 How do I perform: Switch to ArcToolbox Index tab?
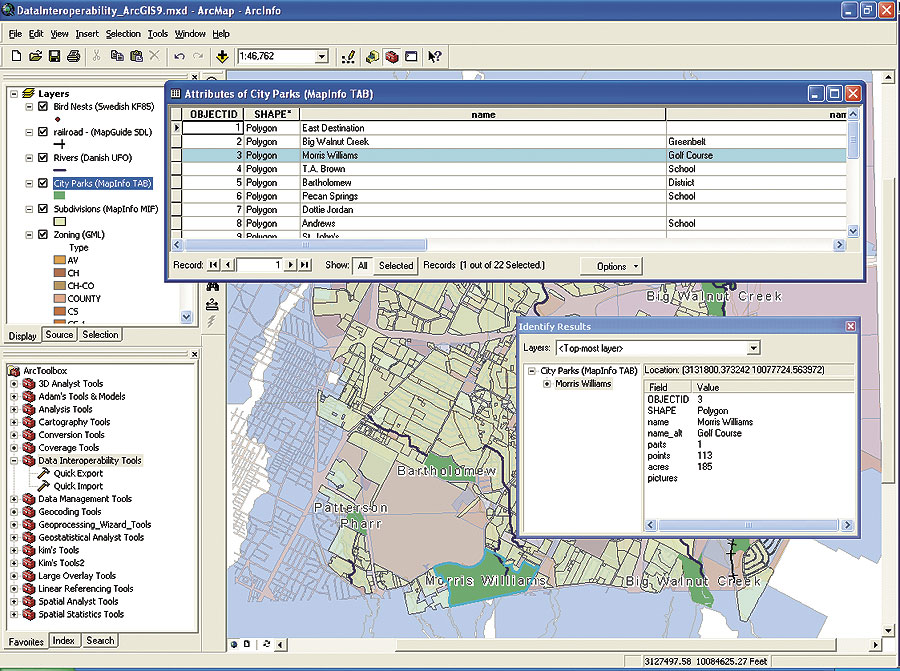pos(63,641)
